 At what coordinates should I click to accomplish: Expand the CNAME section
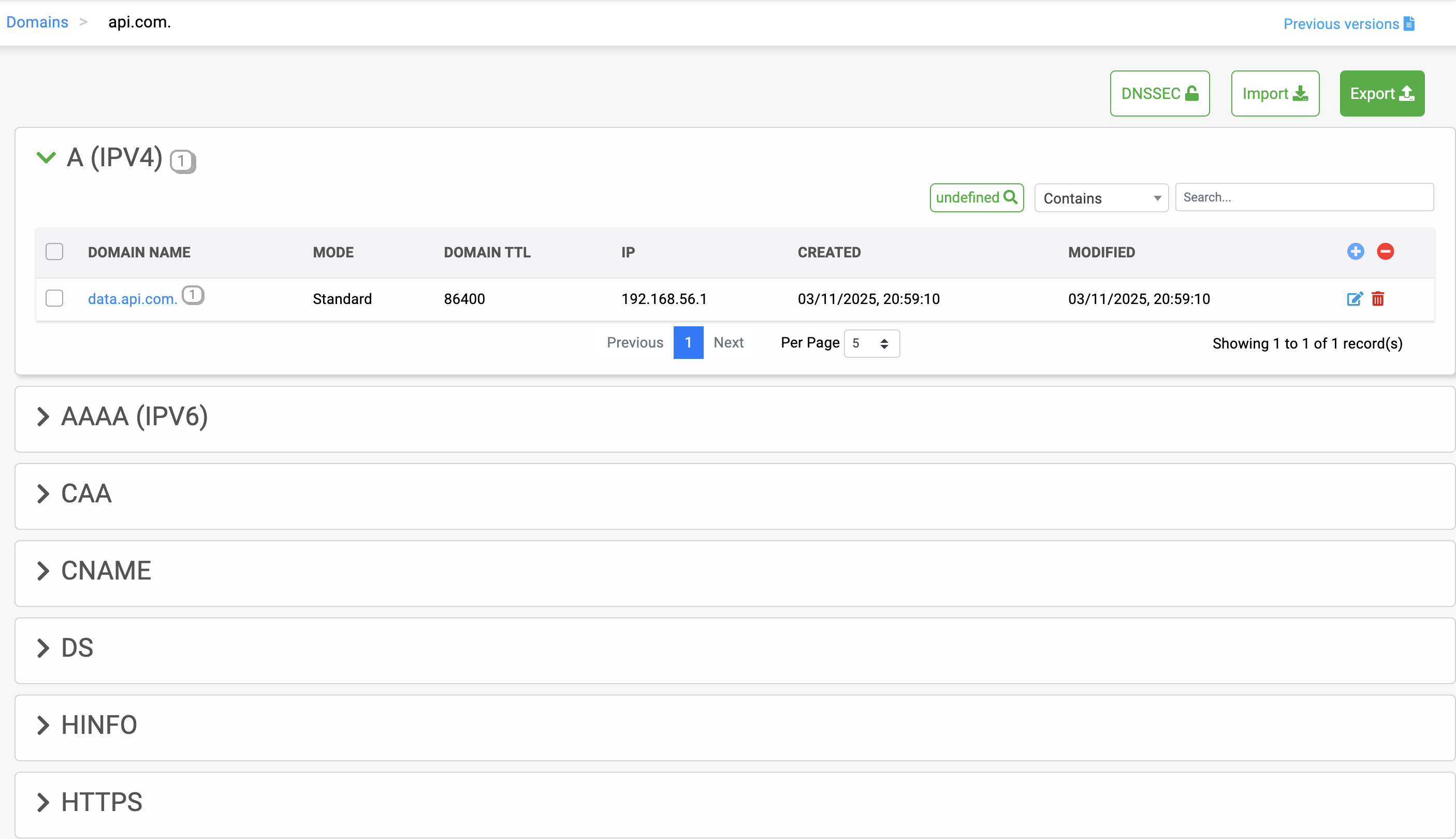[43, 571]
